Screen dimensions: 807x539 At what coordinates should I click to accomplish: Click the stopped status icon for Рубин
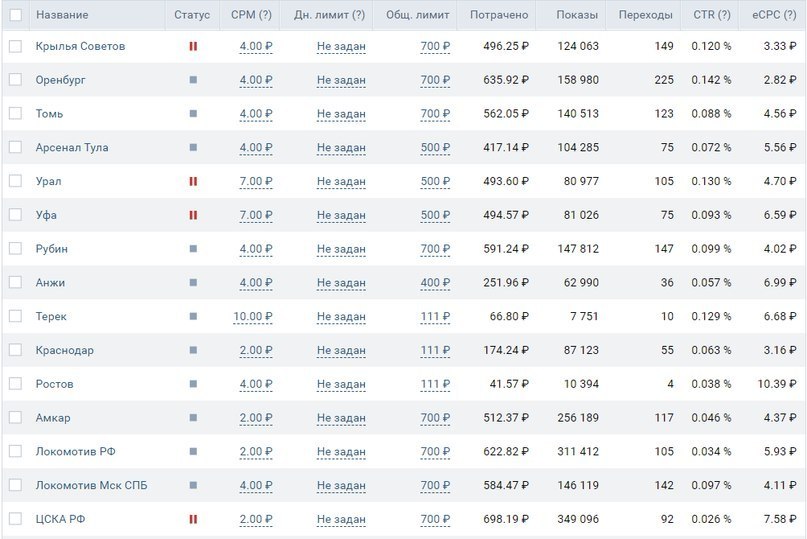tap(193, 249)
